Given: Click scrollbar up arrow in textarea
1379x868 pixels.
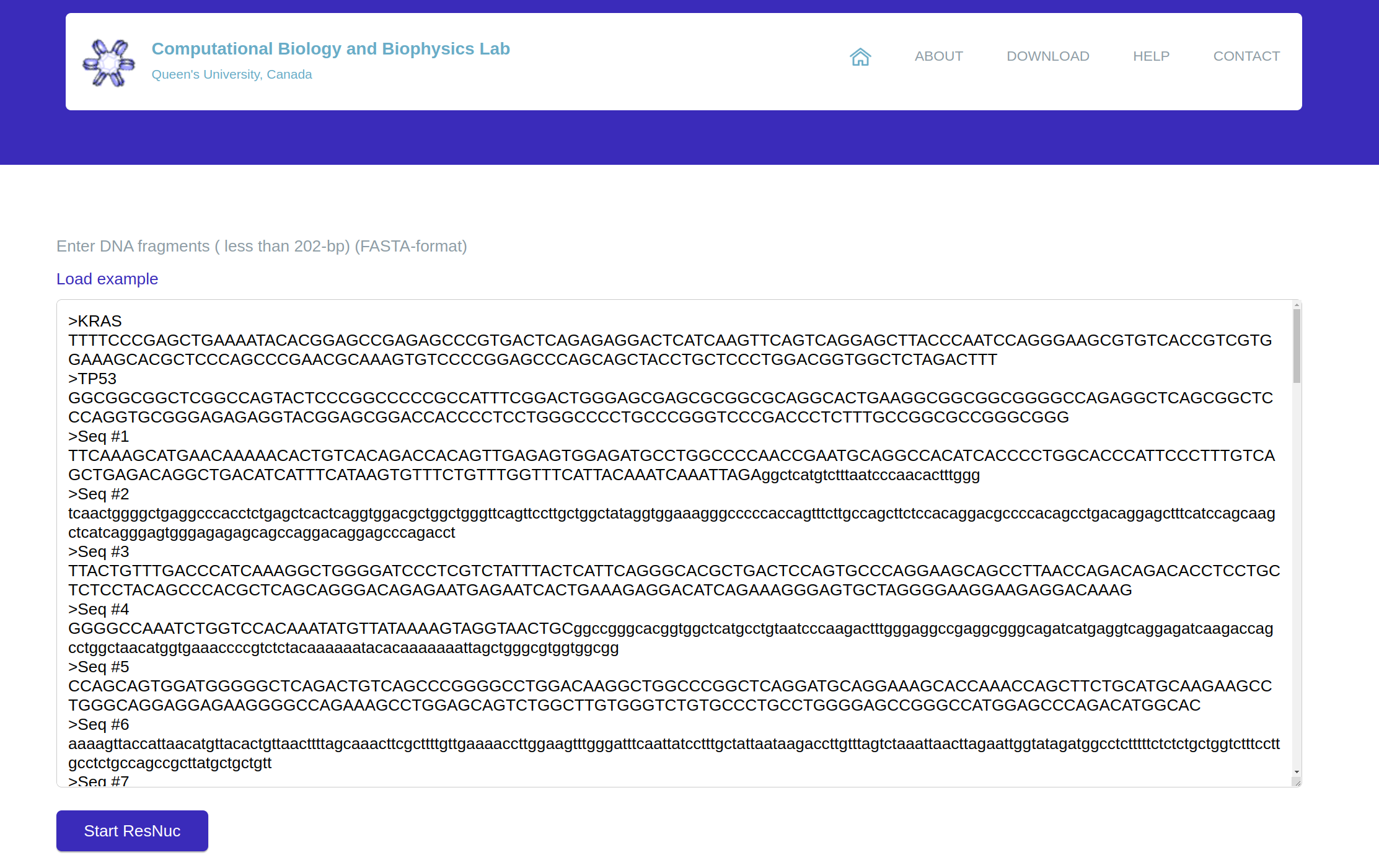Looking at the screenshot, I should point(1297,305).
